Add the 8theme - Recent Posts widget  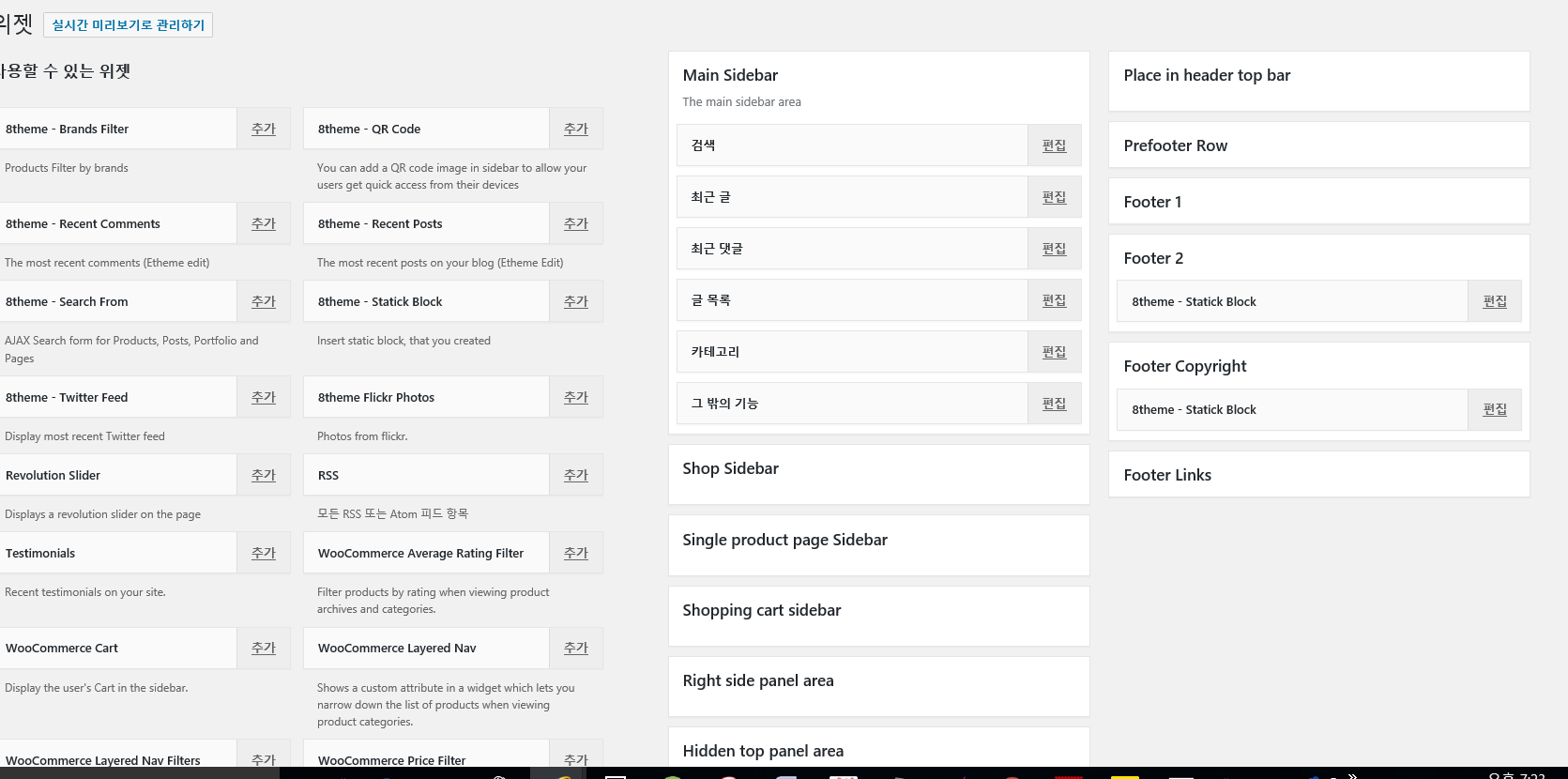pos(576,223)
